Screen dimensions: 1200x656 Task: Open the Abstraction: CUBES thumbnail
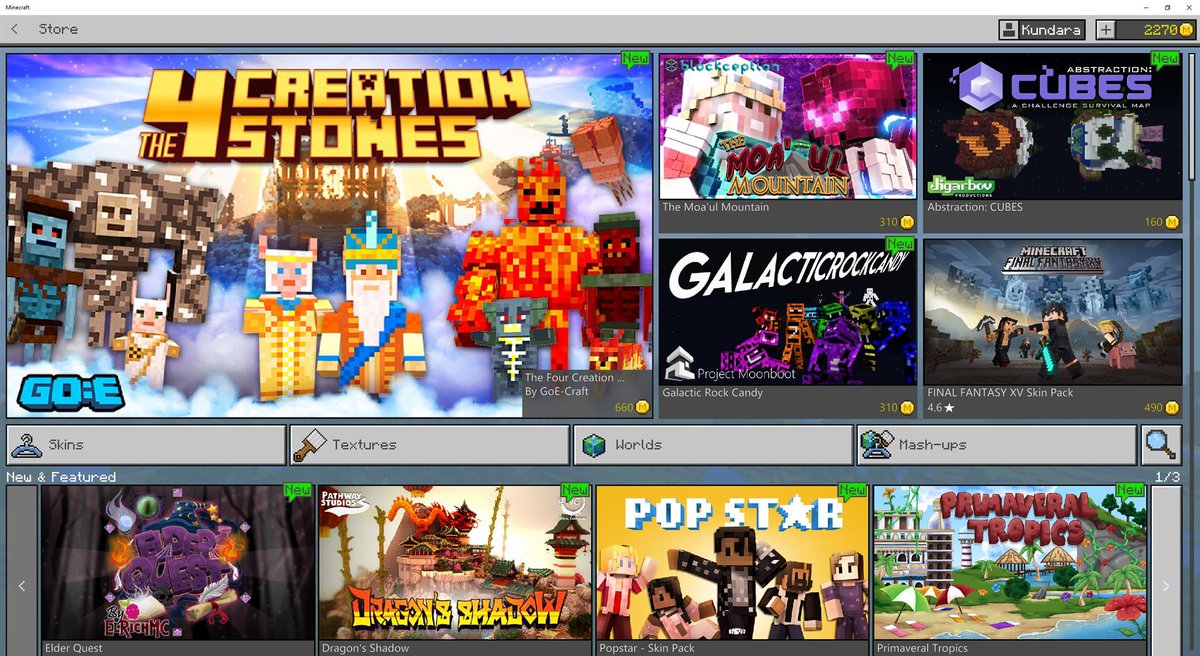tap(1052, 126)
